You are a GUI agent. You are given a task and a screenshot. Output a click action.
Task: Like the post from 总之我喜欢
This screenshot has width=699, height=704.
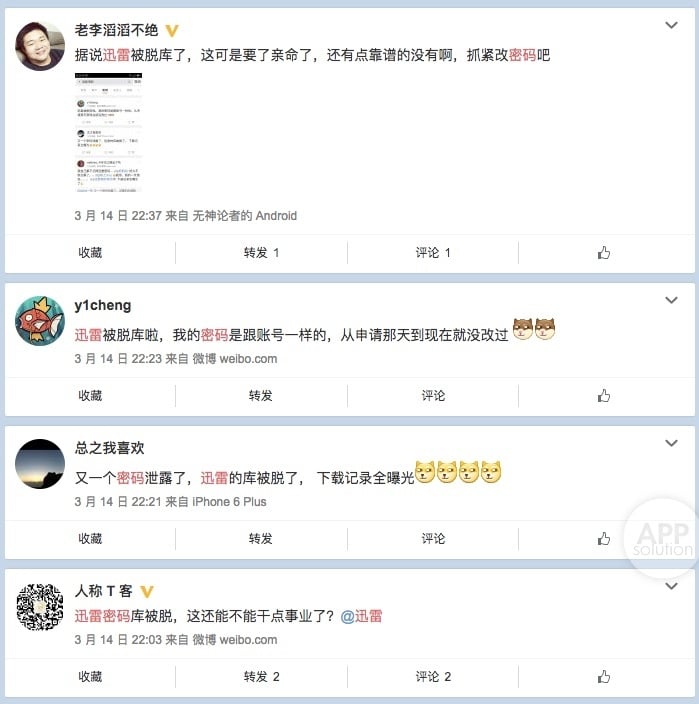pos(603,538)
